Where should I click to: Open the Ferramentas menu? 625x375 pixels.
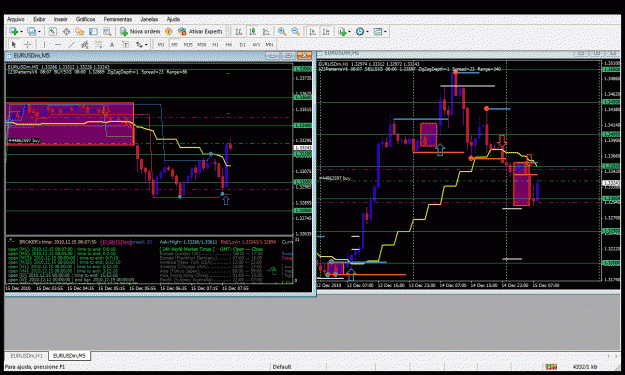(x=118, y=19)
